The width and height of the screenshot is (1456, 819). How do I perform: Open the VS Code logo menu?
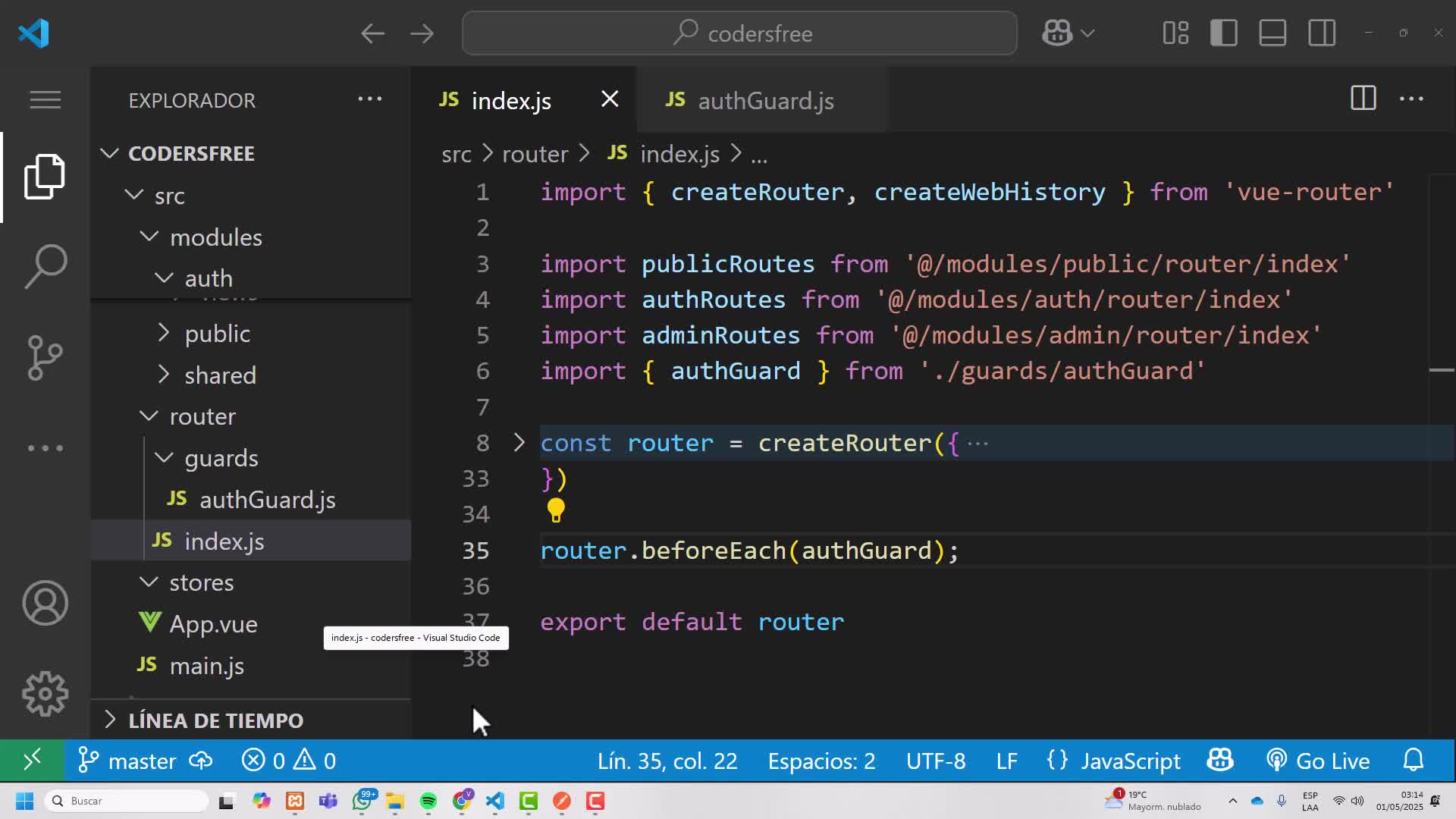tap(33, 33)
